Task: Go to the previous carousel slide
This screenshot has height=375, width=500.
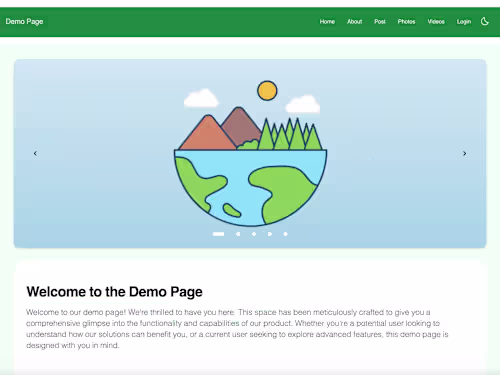Action: pos(35,153)
